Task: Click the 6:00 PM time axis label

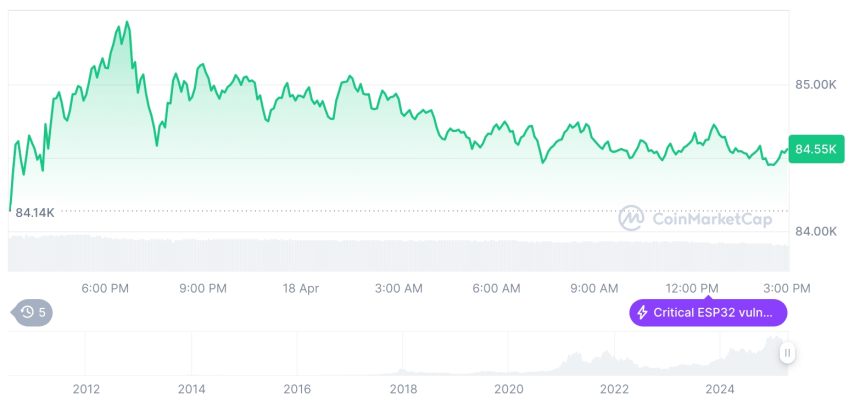Action: click(105, 288)
